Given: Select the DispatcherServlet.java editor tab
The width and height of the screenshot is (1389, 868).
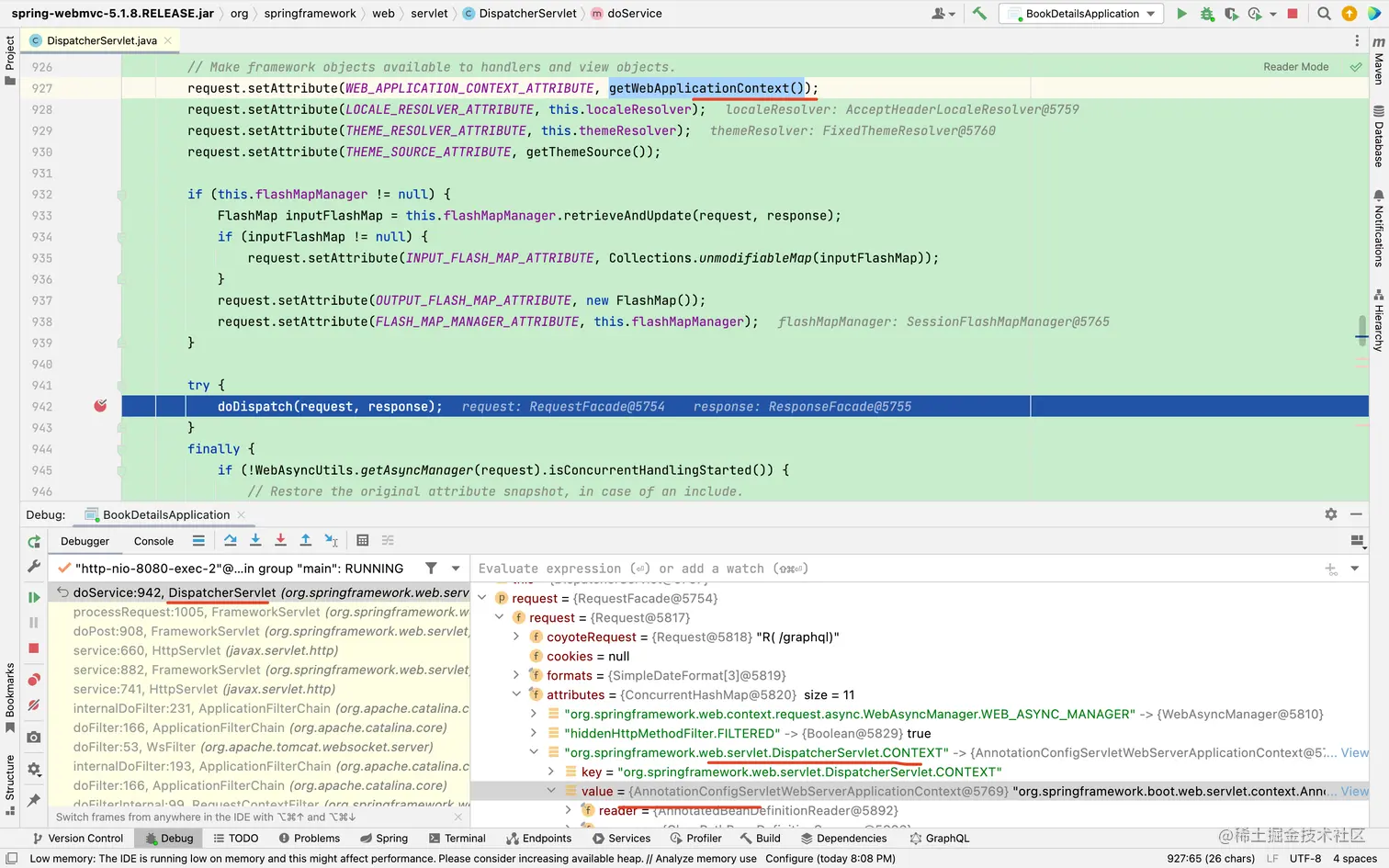Looking at the screenshot, I should point(101,40).
